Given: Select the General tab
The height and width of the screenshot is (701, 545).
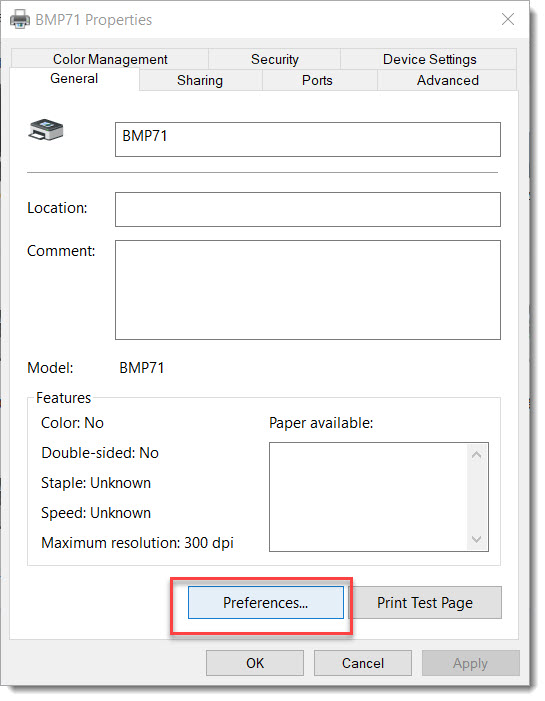Looking at the screenshot, I should click(x=74, y=79).
